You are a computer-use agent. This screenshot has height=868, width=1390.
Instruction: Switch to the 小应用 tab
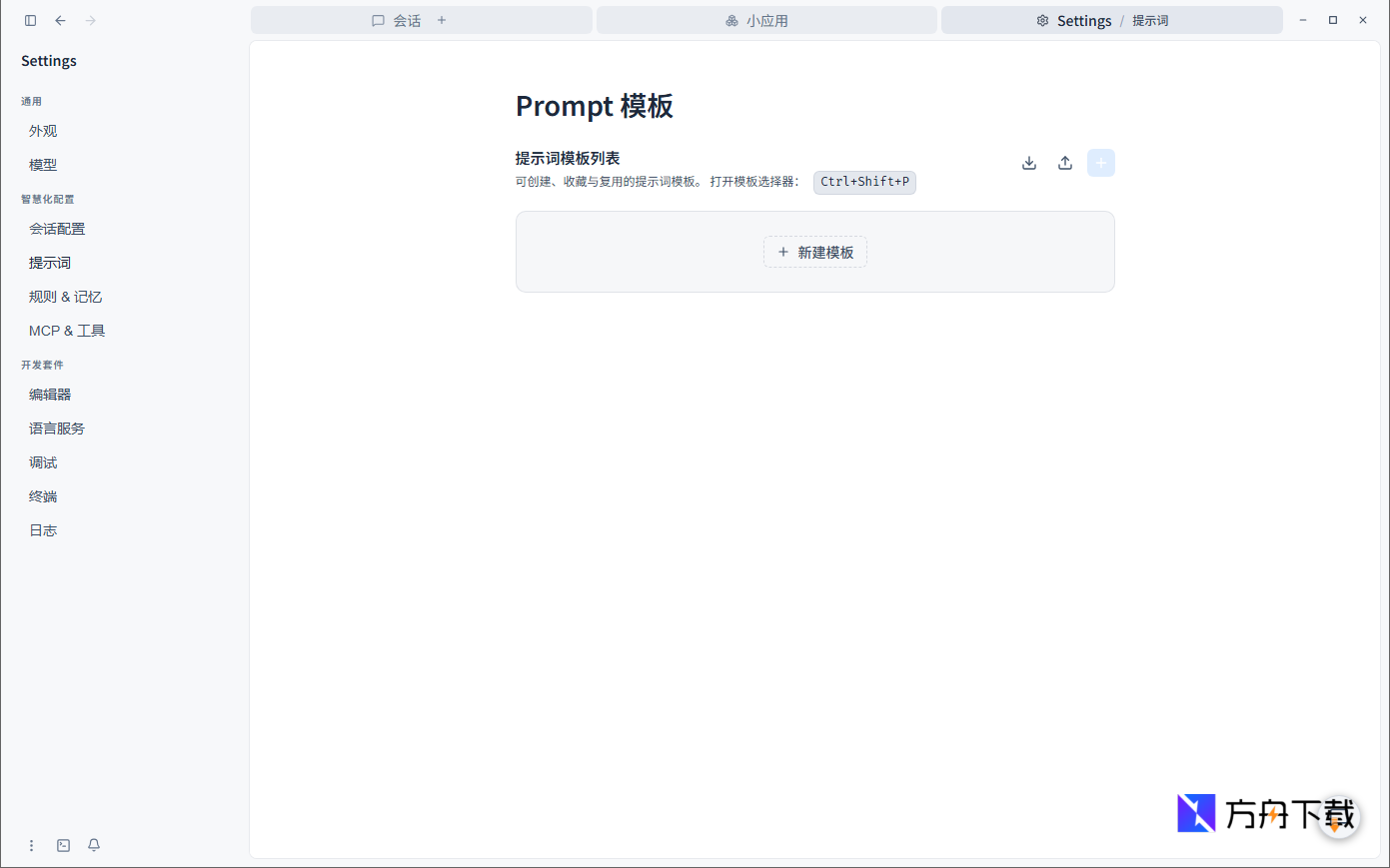(766, 20)
